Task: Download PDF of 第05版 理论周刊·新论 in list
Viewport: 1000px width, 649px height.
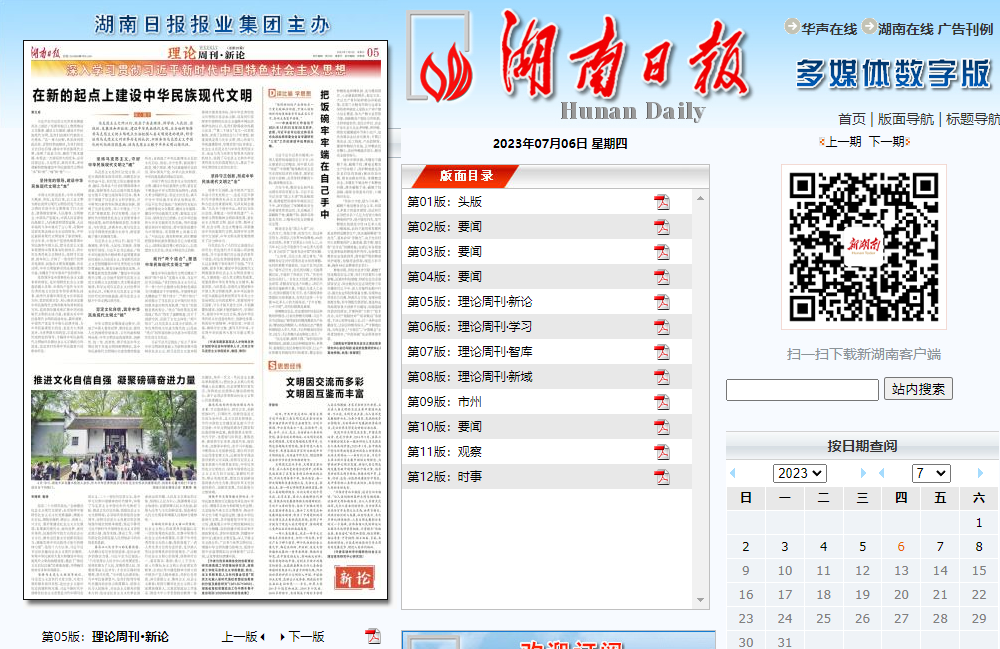Action: 661,302
